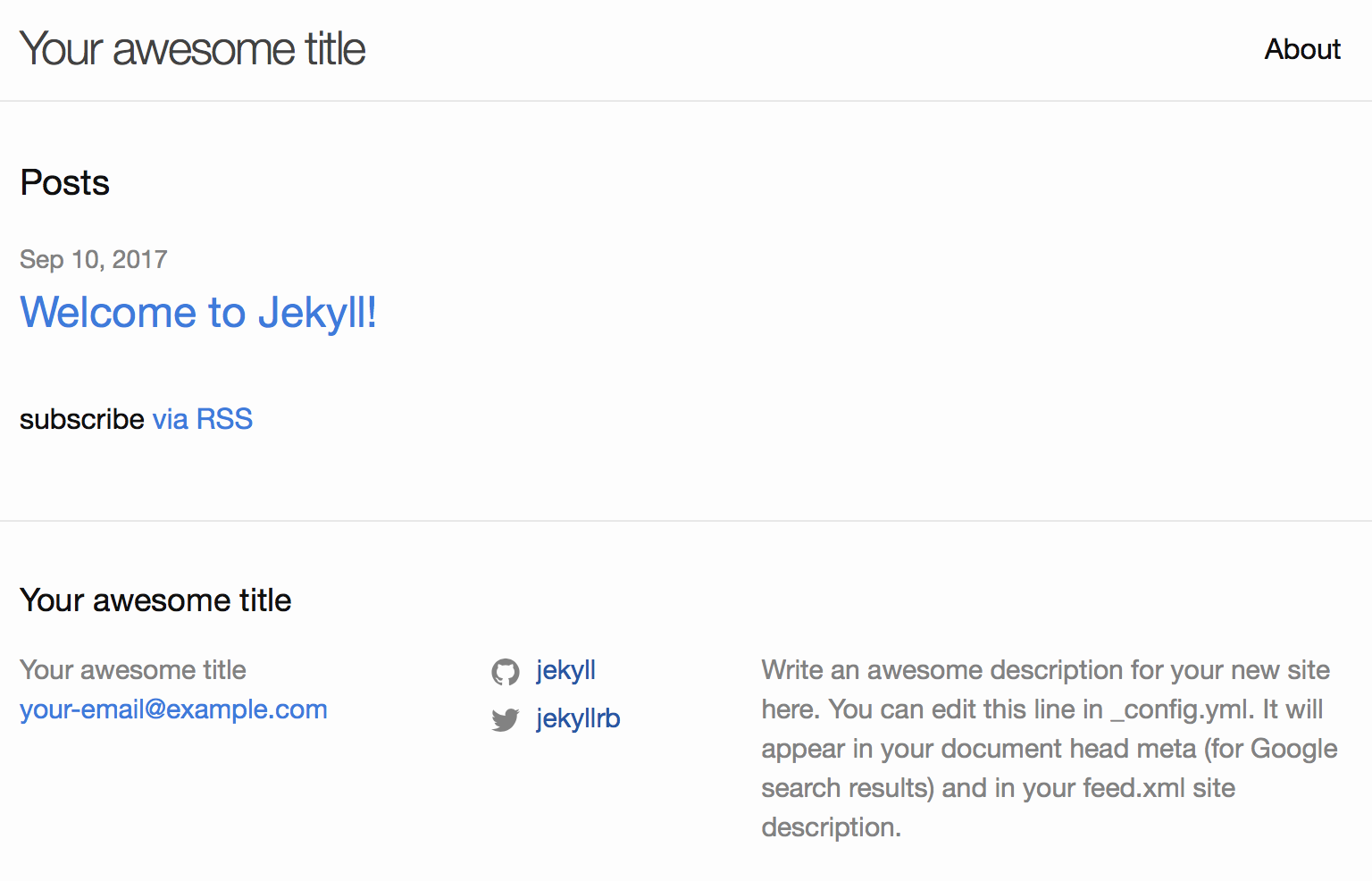
Task: Click the Posts heading
Action: click(65, 183)
